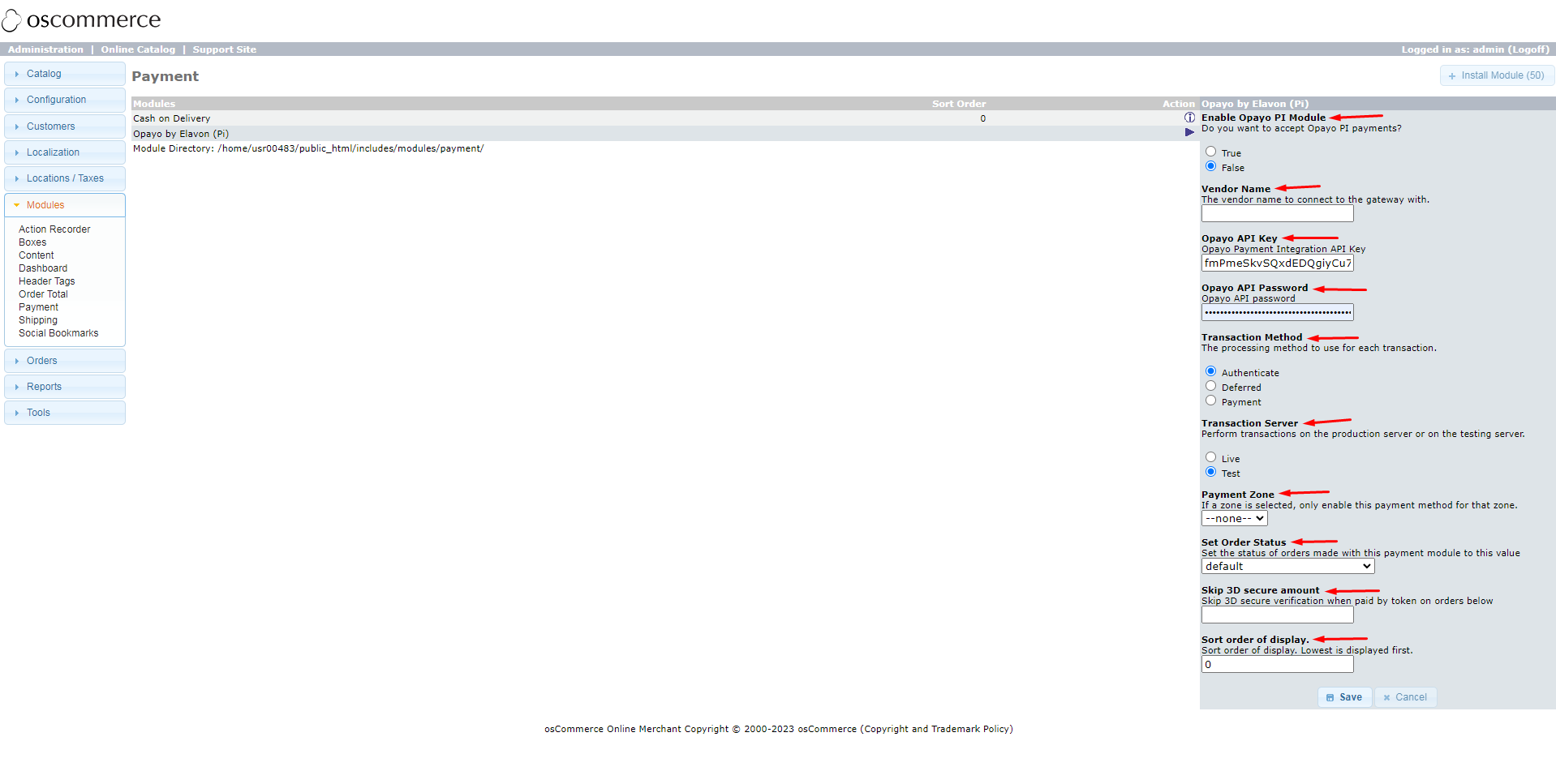Click the plus icon on Install Module
1556x784 pixels.
(1452, 76)
